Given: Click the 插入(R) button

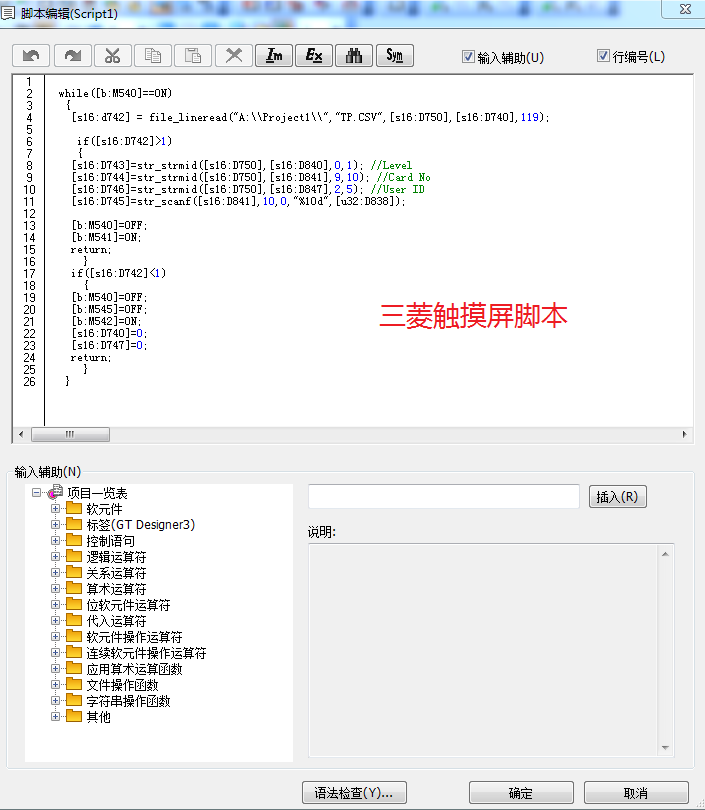Looking at the screenshot, I should [618, 497].
